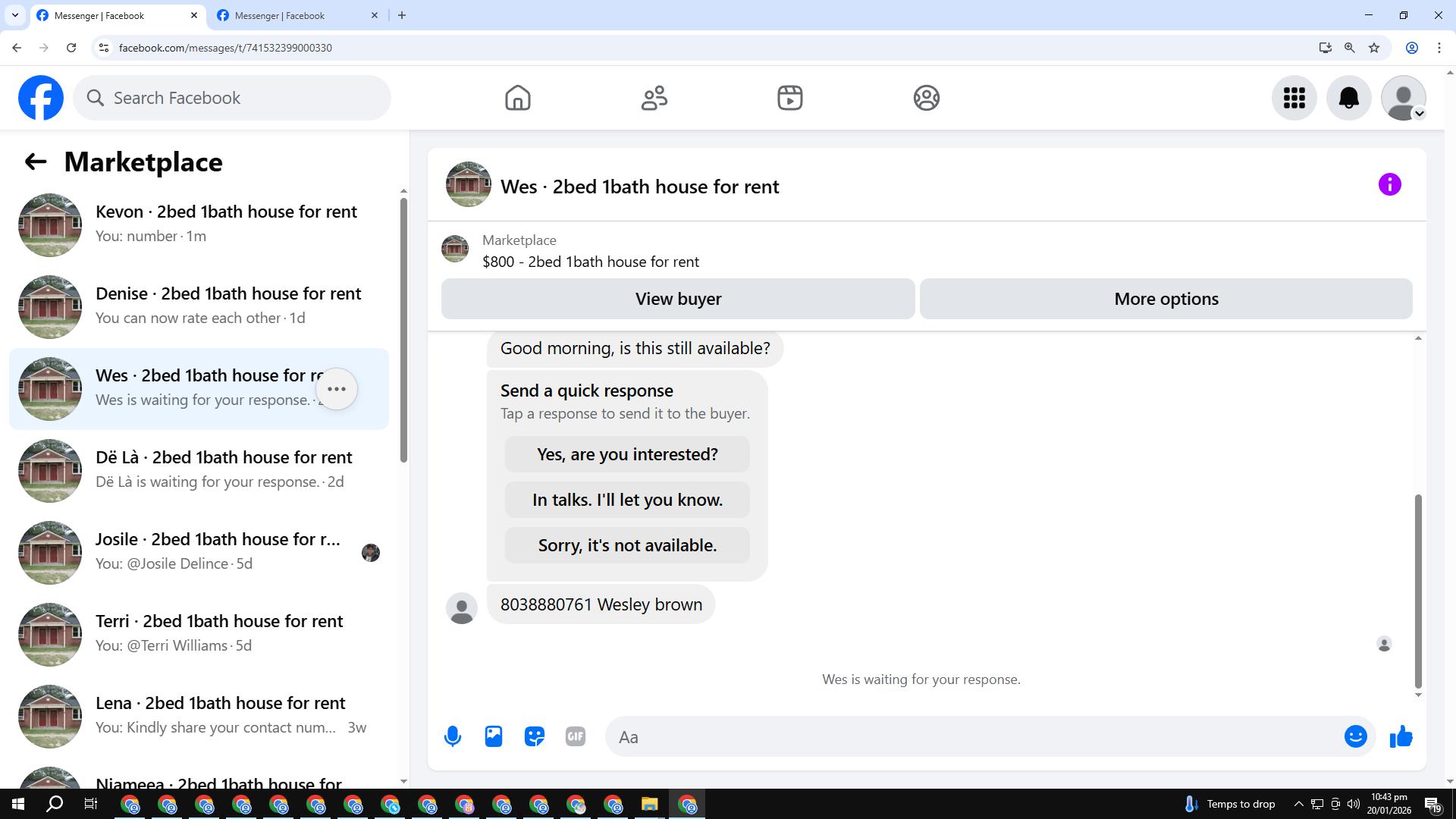View site information for facebook.com

pos(104,48)
